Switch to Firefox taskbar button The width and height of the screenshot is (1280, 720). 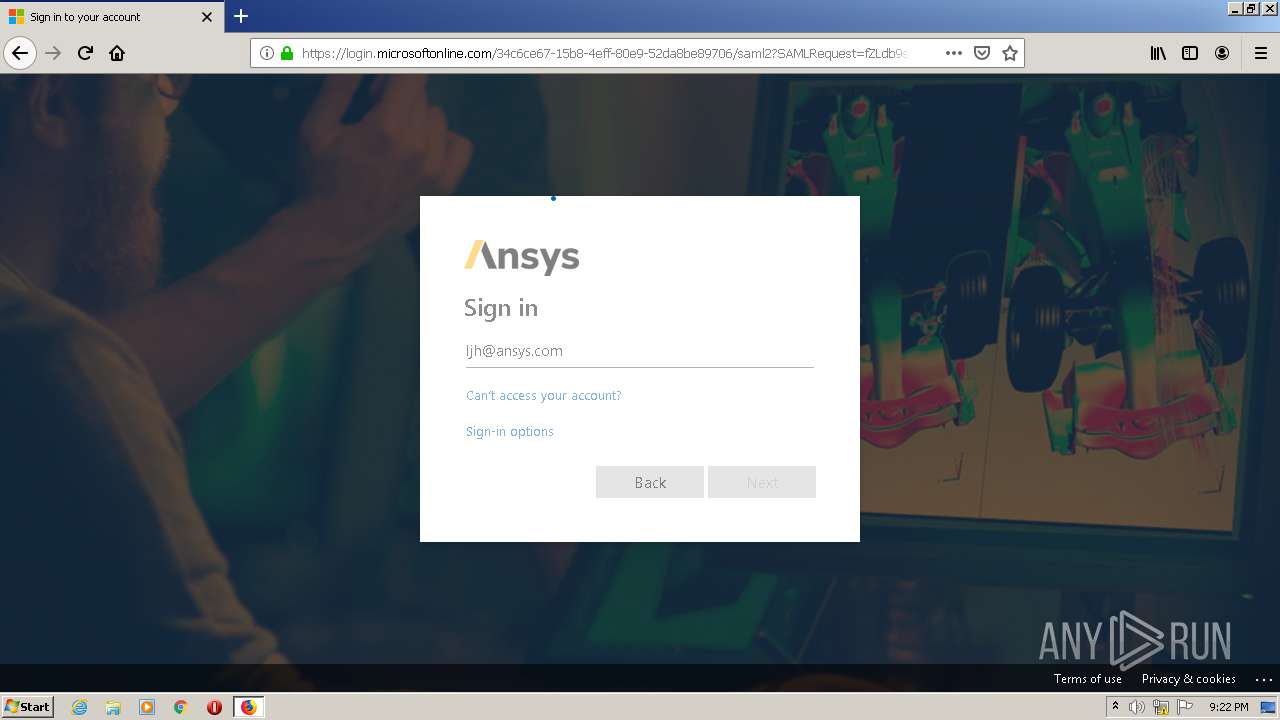pyautogui.click(x=248, y=707)
